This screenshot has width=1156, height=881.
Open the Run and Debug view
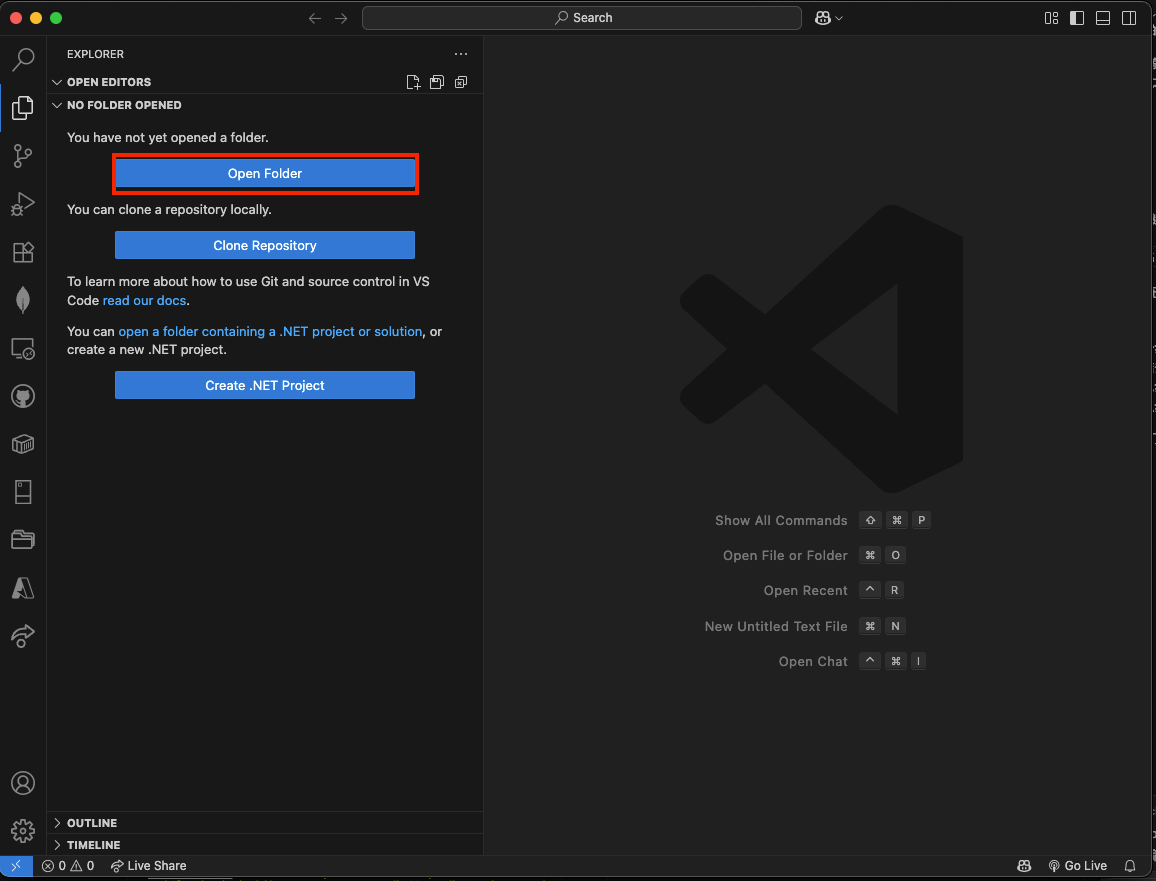[23, 203]
